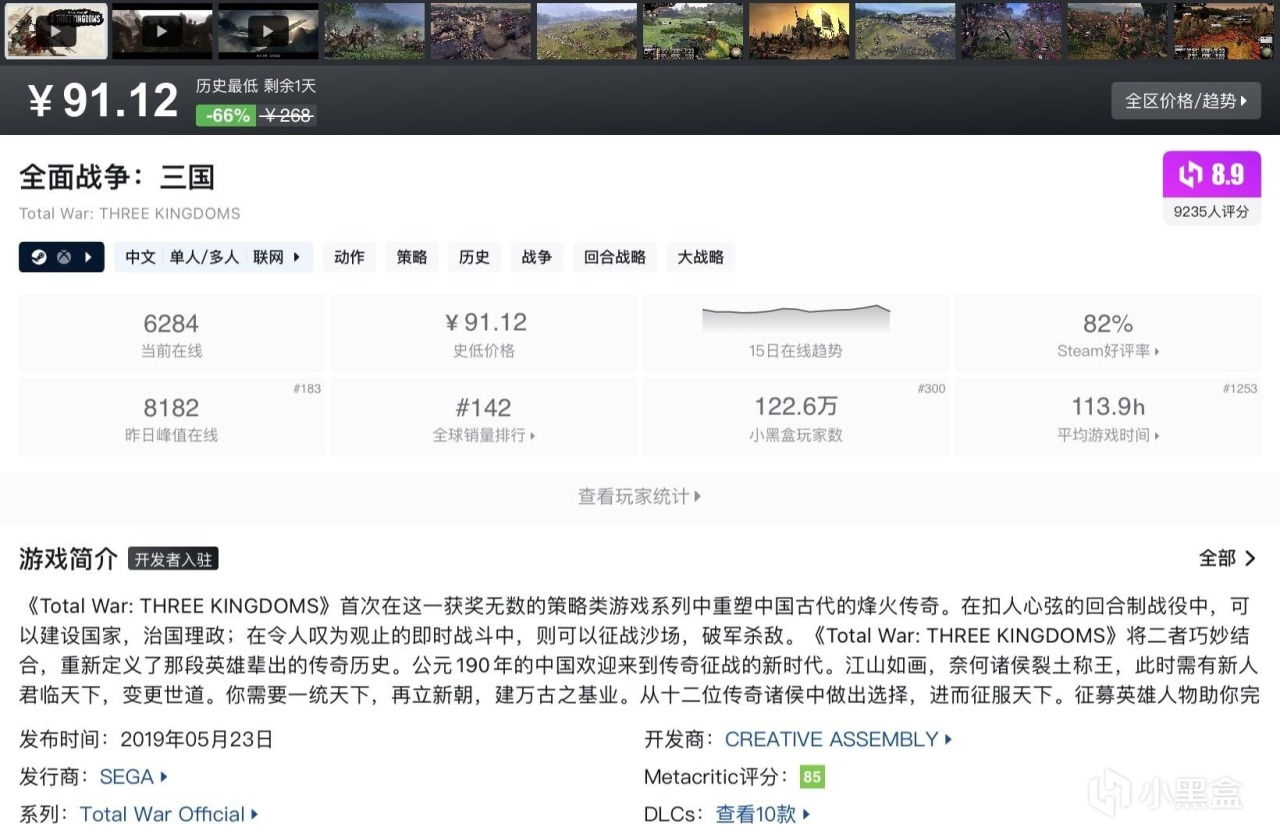
Task: Click the Metacritic score 85 badge
Action: (x=812, y=777)
